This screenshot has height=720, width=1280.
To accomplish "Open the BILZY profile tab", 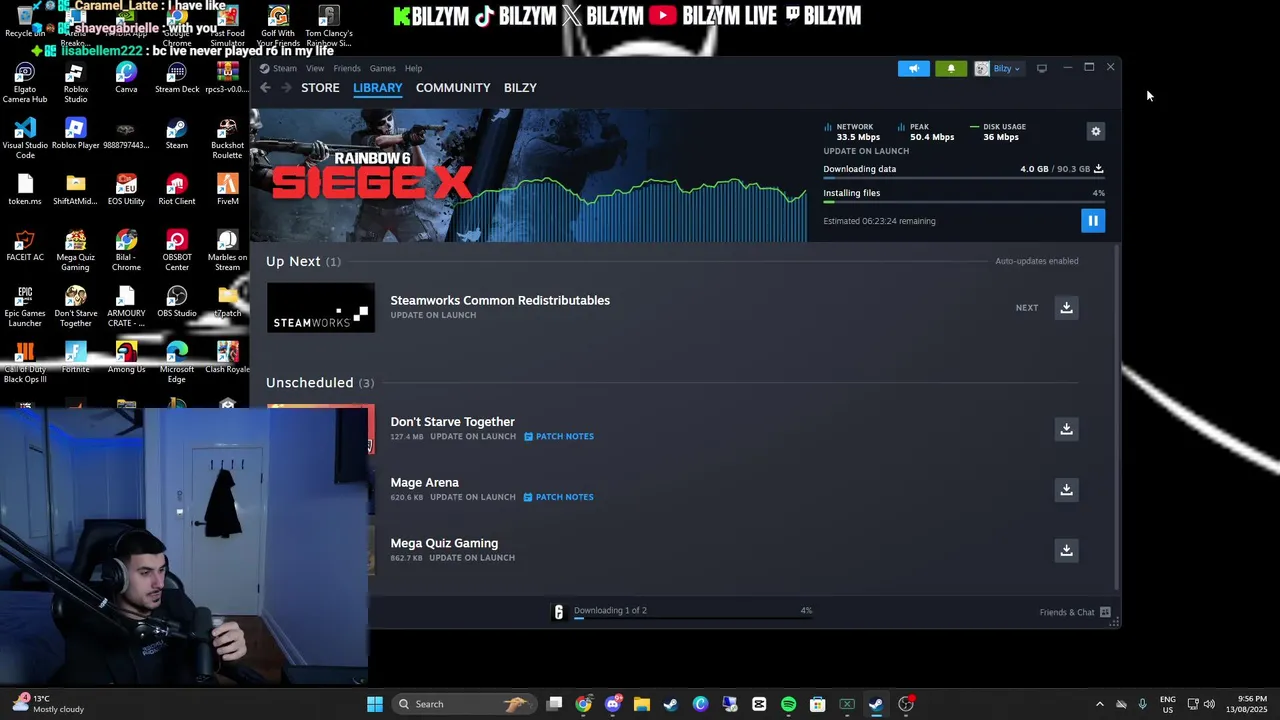I will pyautogui.click(x=520, y=88).
